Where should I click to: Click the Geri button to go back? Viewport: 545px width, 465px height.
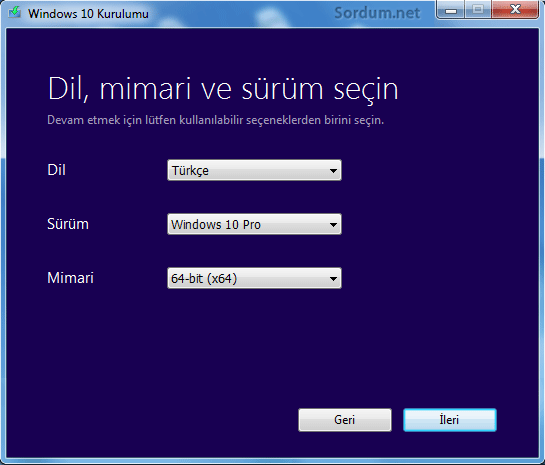(x=345, y=420)
